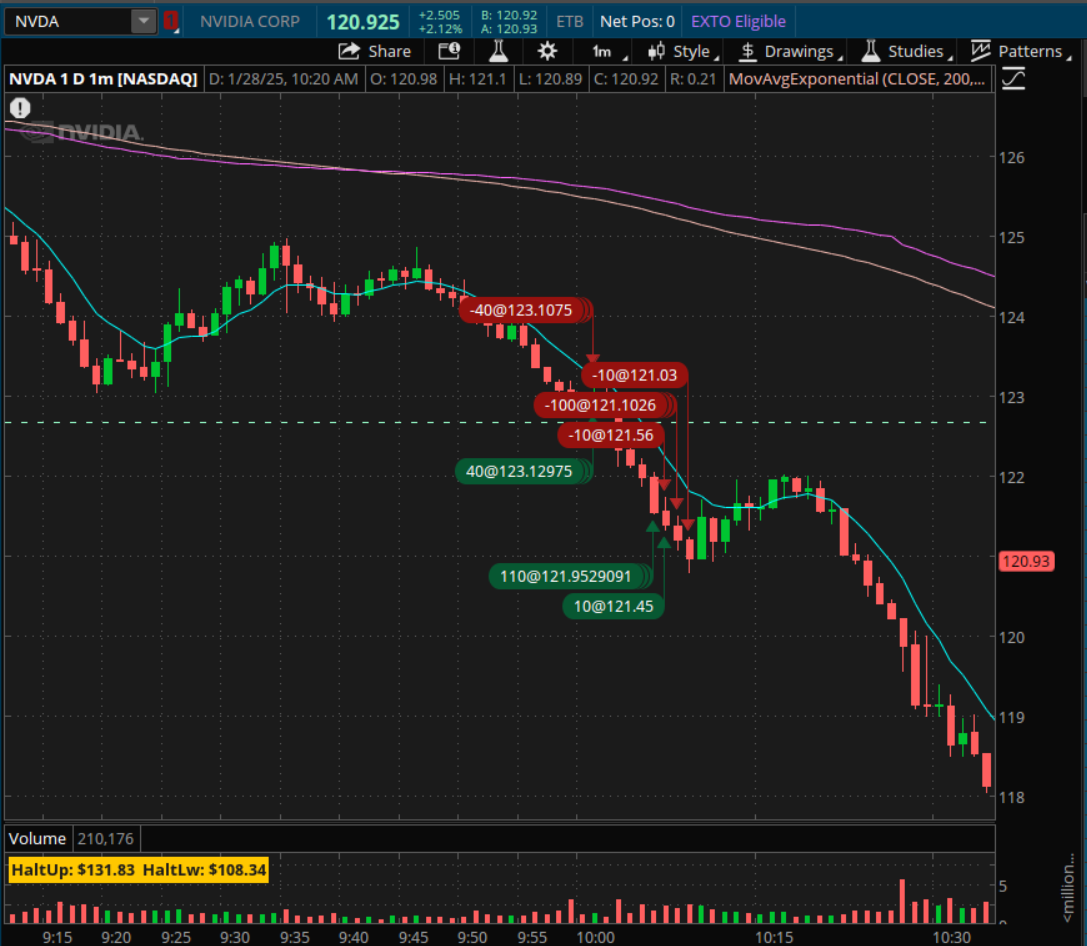The image size is (1087, 946).
Task: Click the price chart line icon at top right
Action: (x=1014, y=78)
